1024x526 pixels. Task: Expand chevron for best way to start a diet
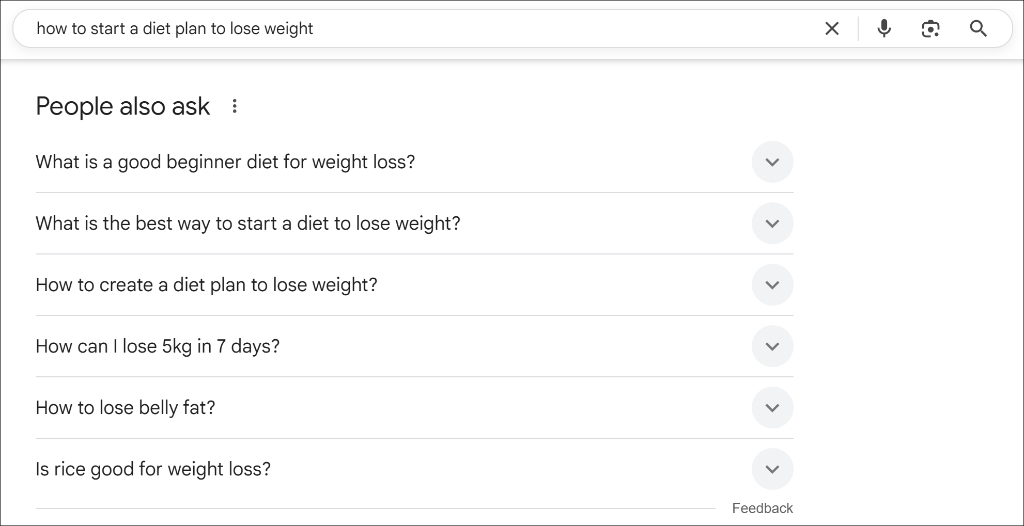coord(773,223)
